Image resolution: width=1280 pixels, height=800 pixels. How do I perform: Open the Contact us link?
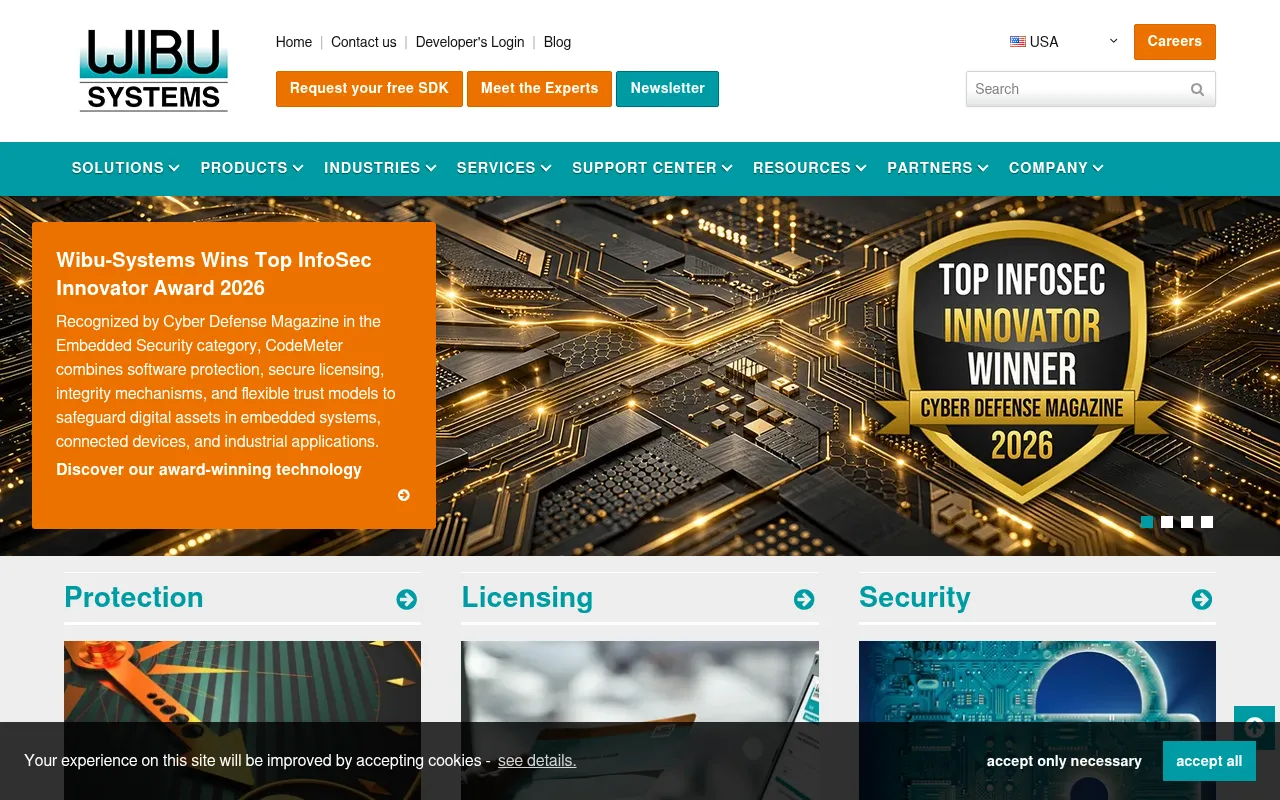coord(364,42)
